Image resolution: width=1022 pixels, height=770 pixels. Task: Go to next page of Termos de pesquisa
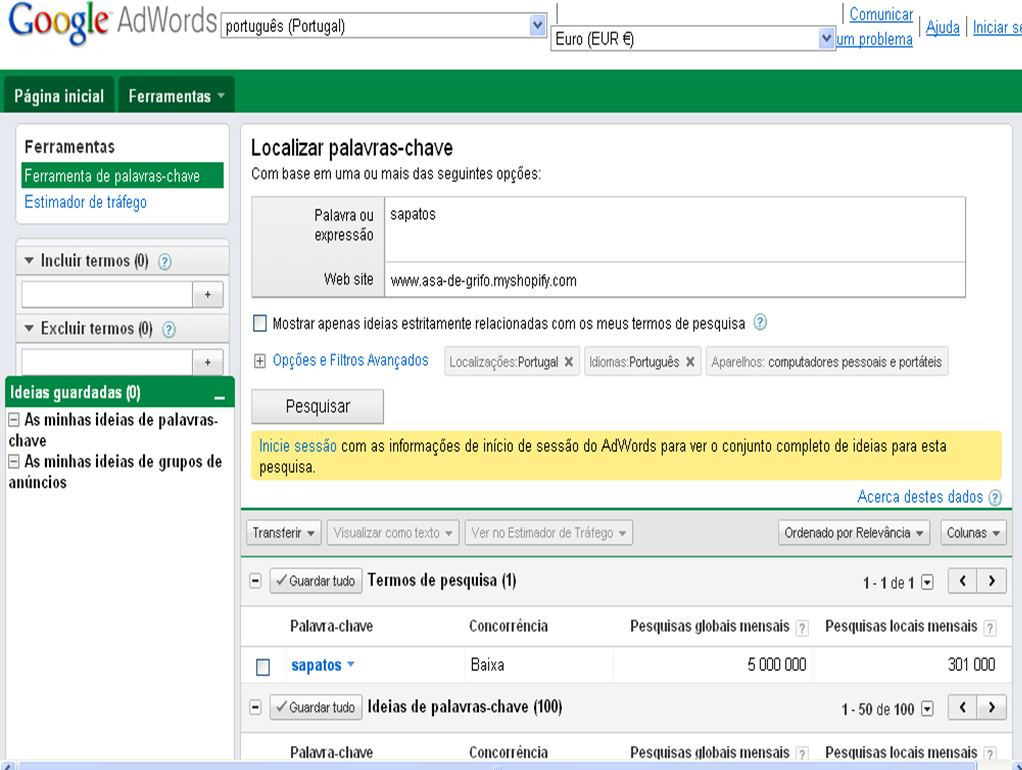(991, 580)
